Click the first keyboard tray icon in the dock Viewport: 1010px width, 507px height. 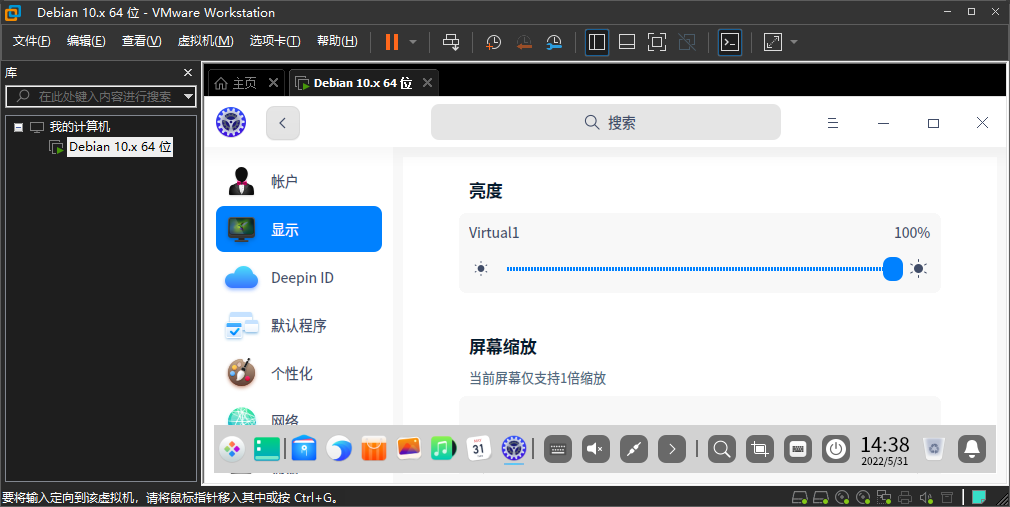pos(558,449)
